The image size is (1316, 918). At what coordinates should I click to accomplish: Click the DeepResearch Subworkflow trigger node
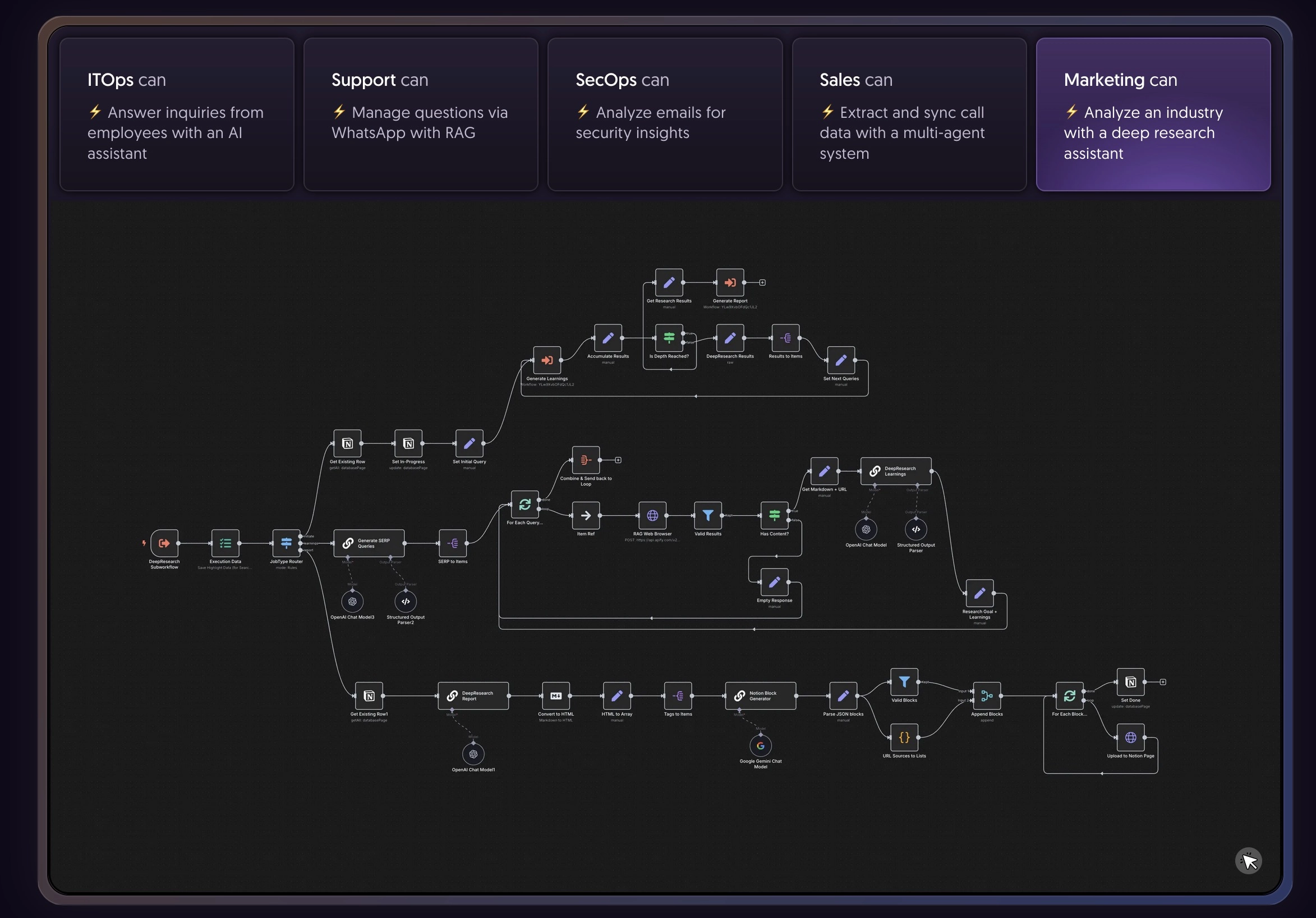[x=164, y=544]
